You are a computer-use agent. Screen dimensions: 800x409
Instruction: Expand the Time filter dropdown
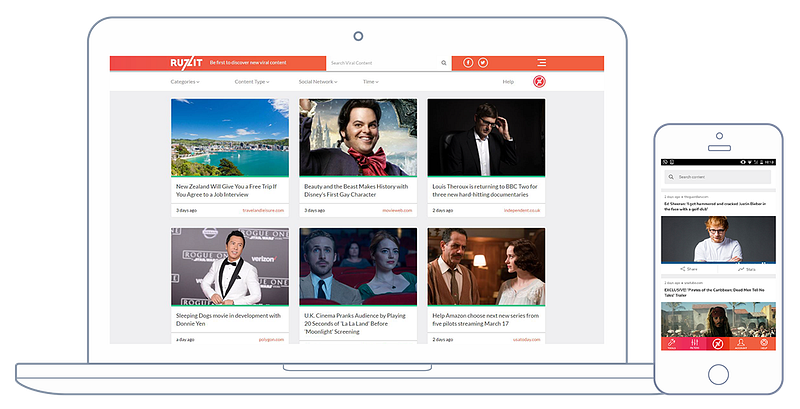tap(371, 82)
